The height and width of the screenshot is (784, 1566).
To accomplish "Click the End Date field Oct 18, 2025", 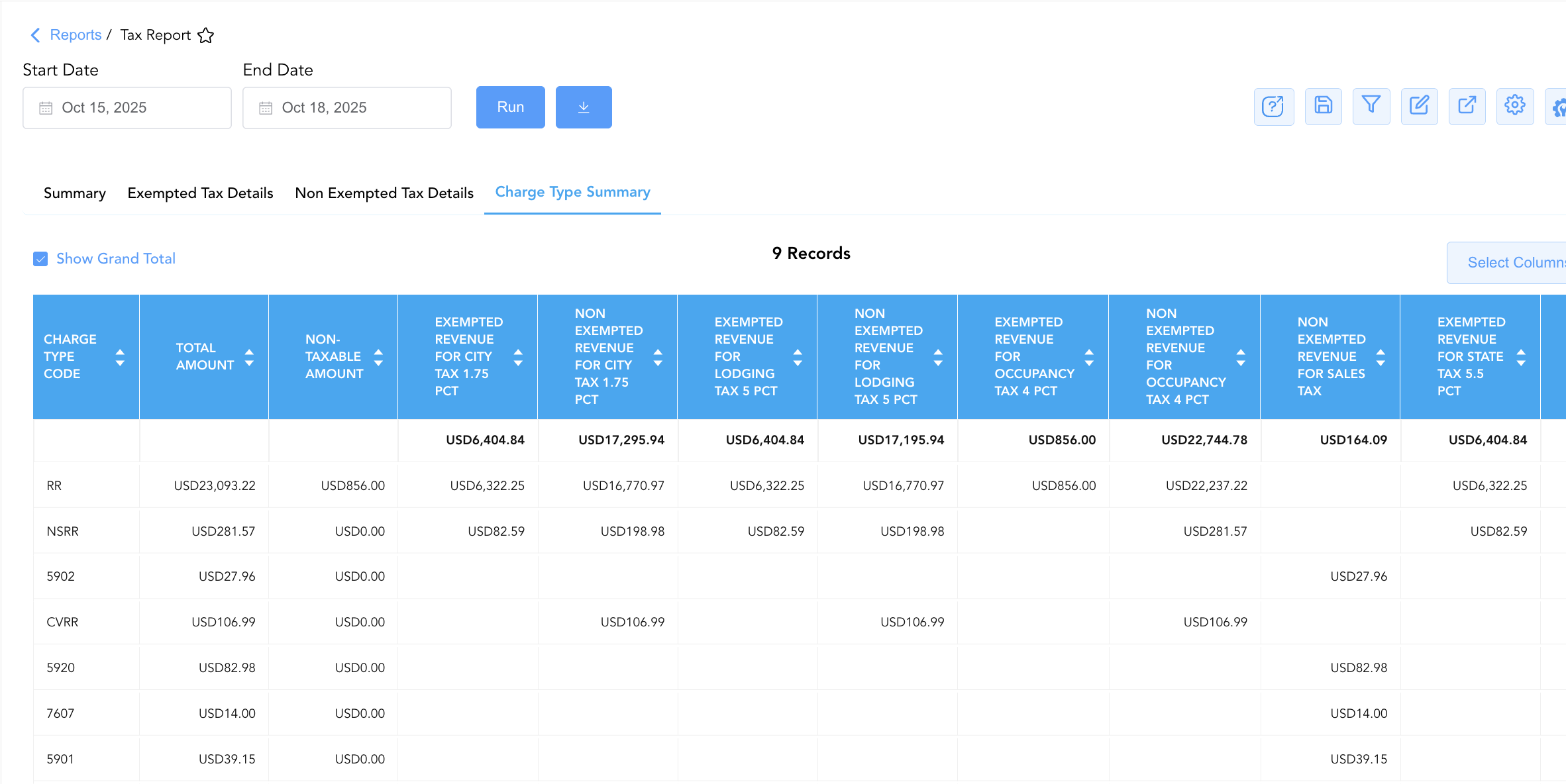I will pos(347,108).
